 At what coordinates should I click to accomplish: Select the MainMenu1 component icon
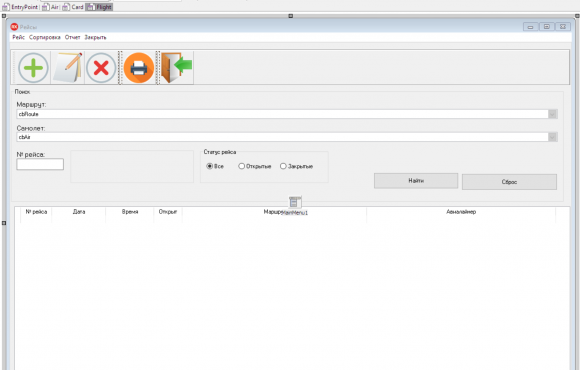[x=294, y=202]
